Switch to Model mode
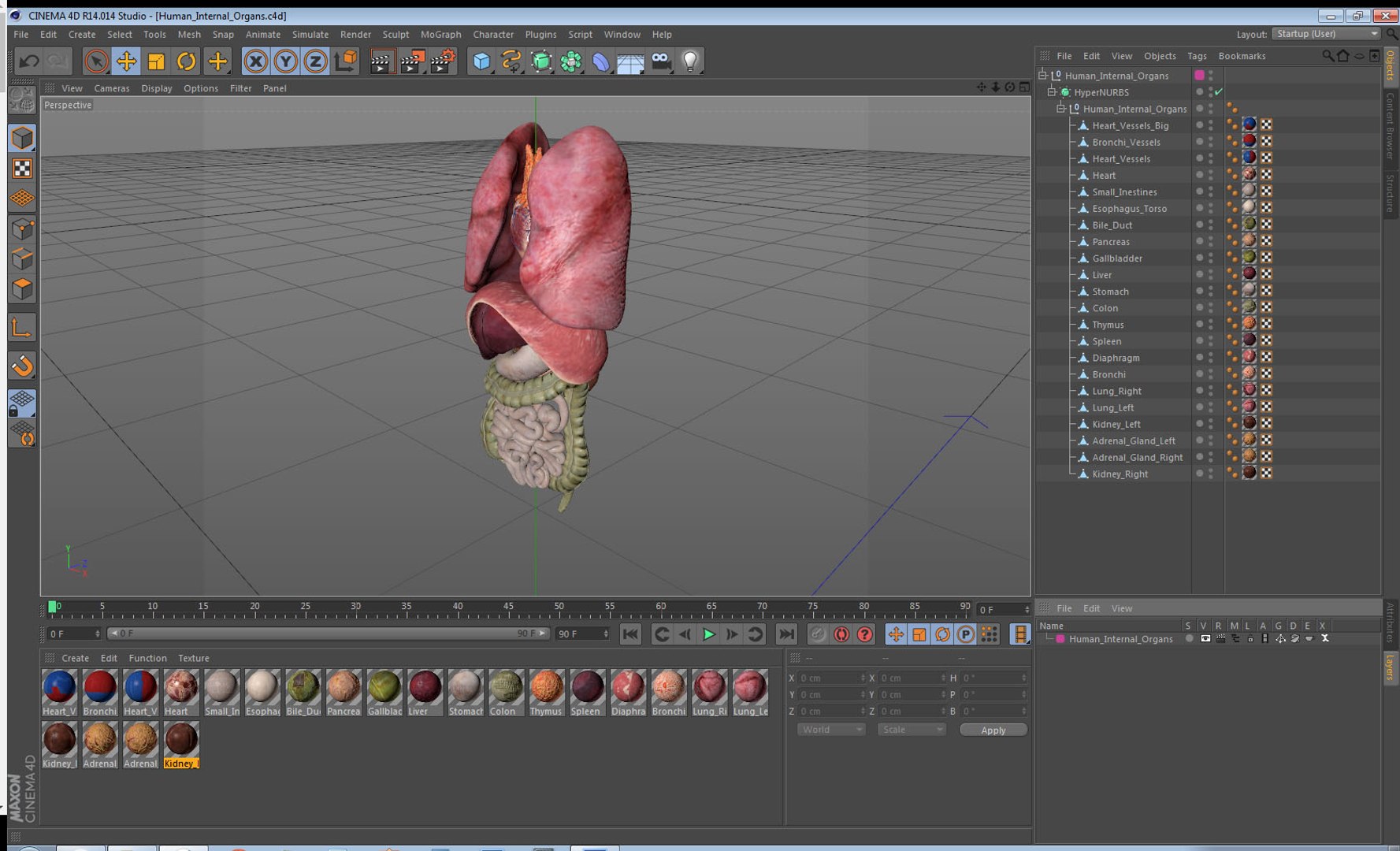The height and width of the screenshot is (851, 1400). 22,138
